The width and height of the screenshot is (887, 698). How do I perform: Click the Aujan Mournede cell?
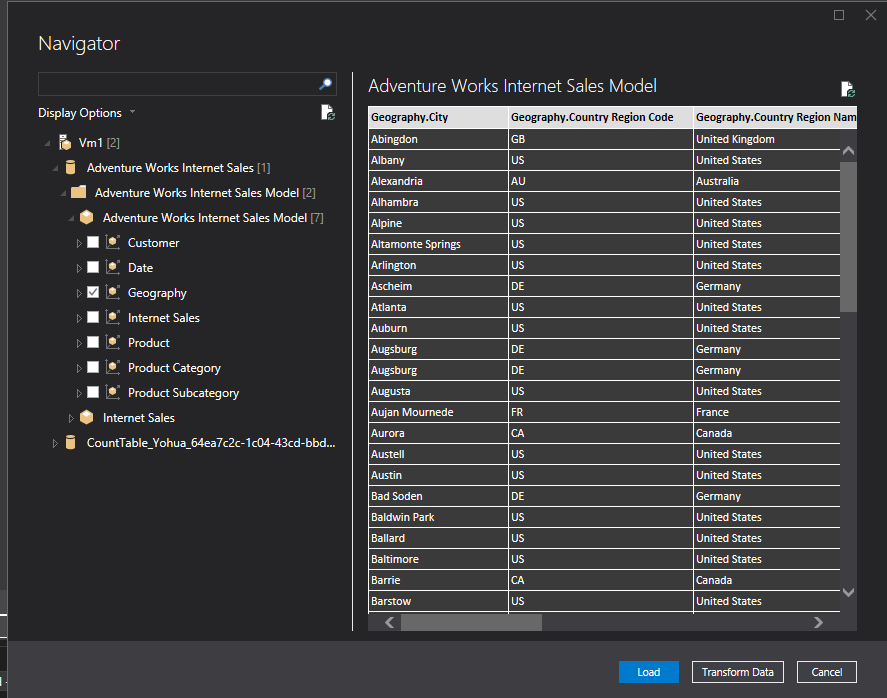tap(438, 412)
